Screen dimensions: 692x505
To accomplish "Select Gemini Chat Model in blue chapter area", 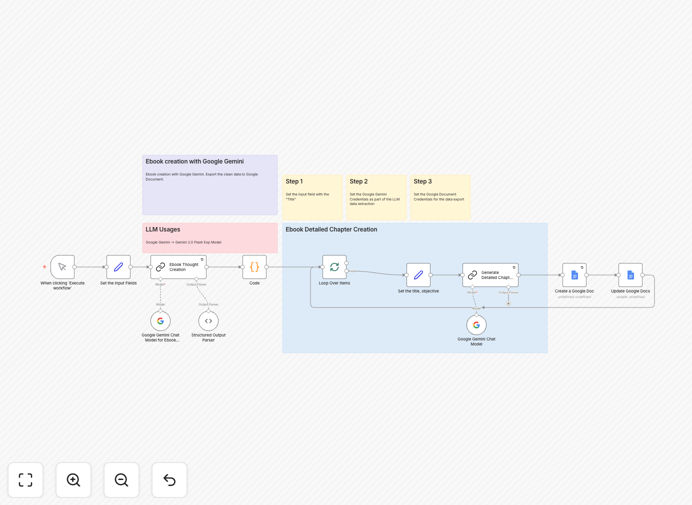I will tap(476, 325).
